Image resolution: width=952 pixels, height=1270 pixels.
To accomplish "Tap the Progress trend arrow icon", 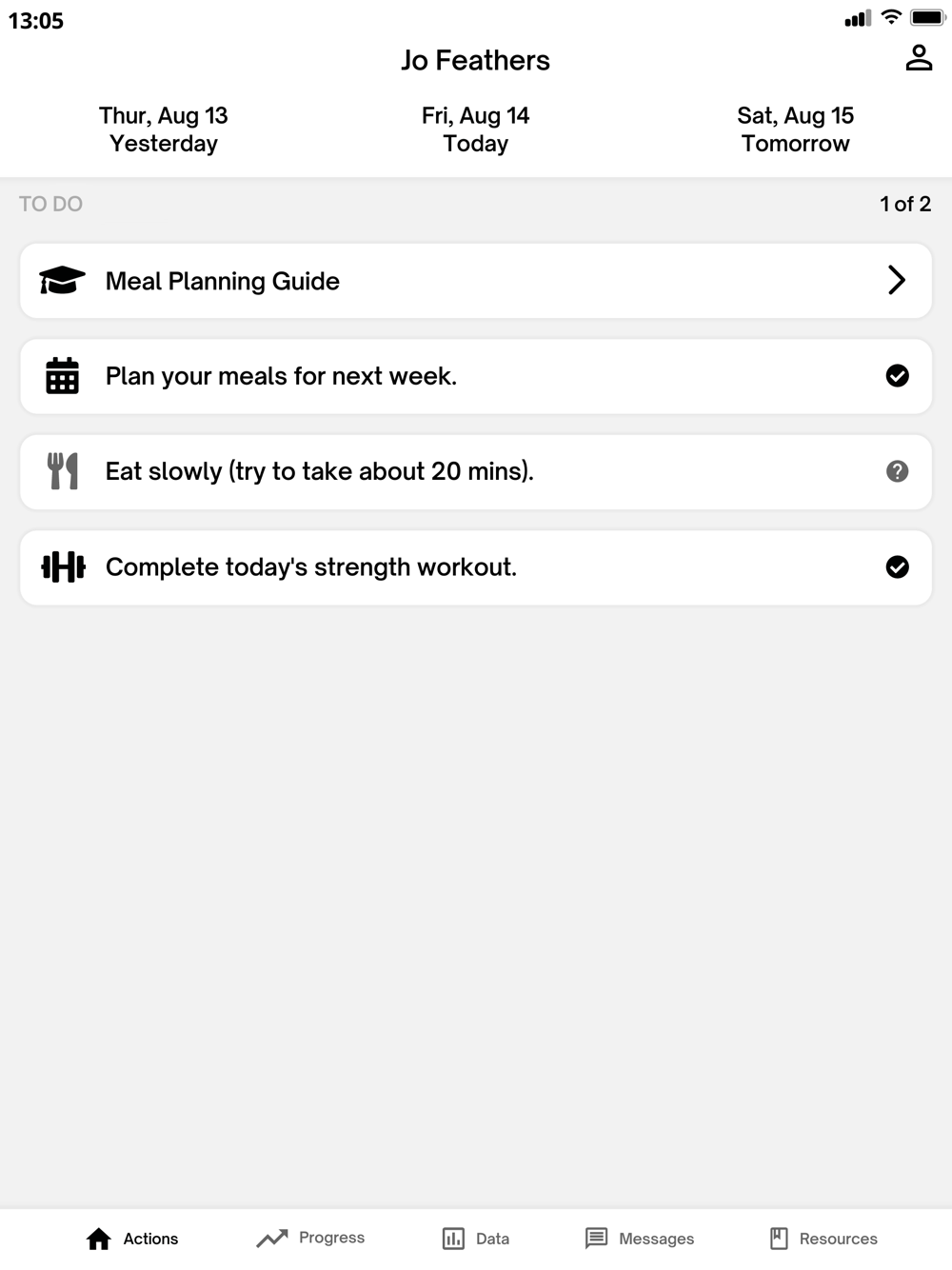I will tap(272, 1238).
